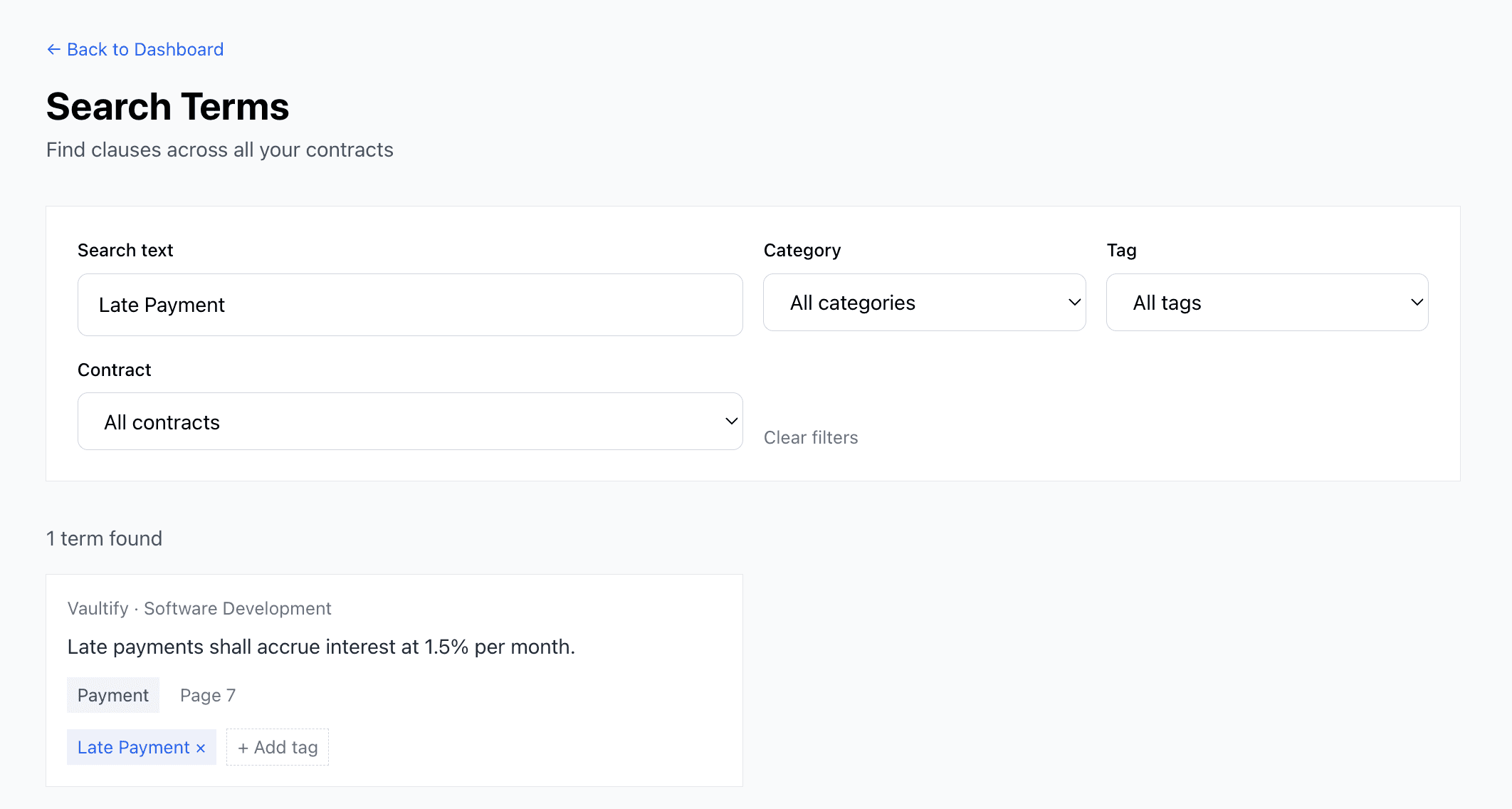Click the Vaultify · Software Development header
Viewport: 1512px width, 809px height.
(199, 608)
